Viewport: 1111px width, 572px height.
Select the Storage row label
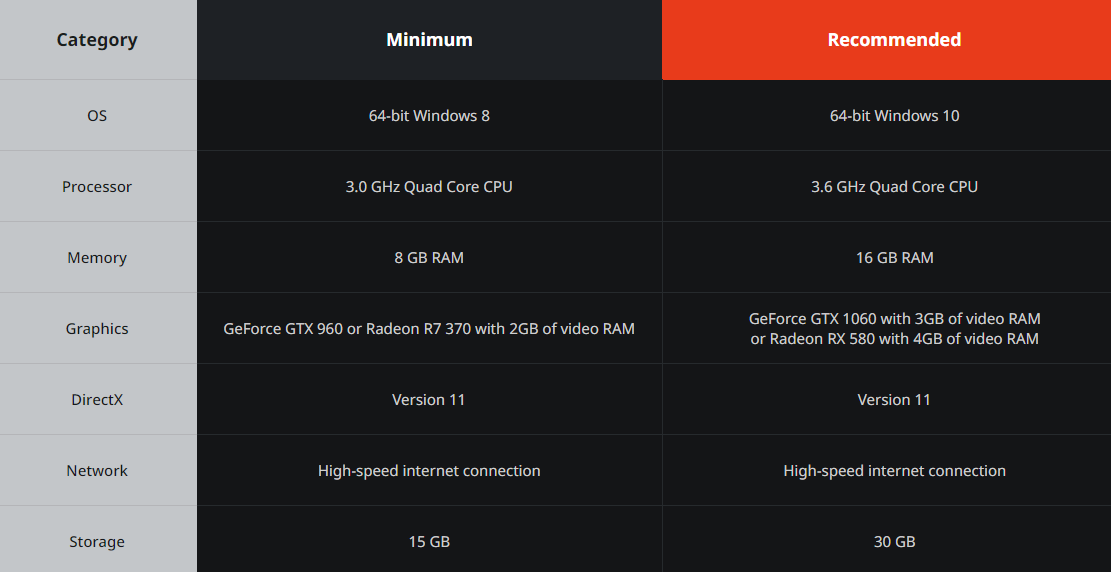click(x=97, y=542)
